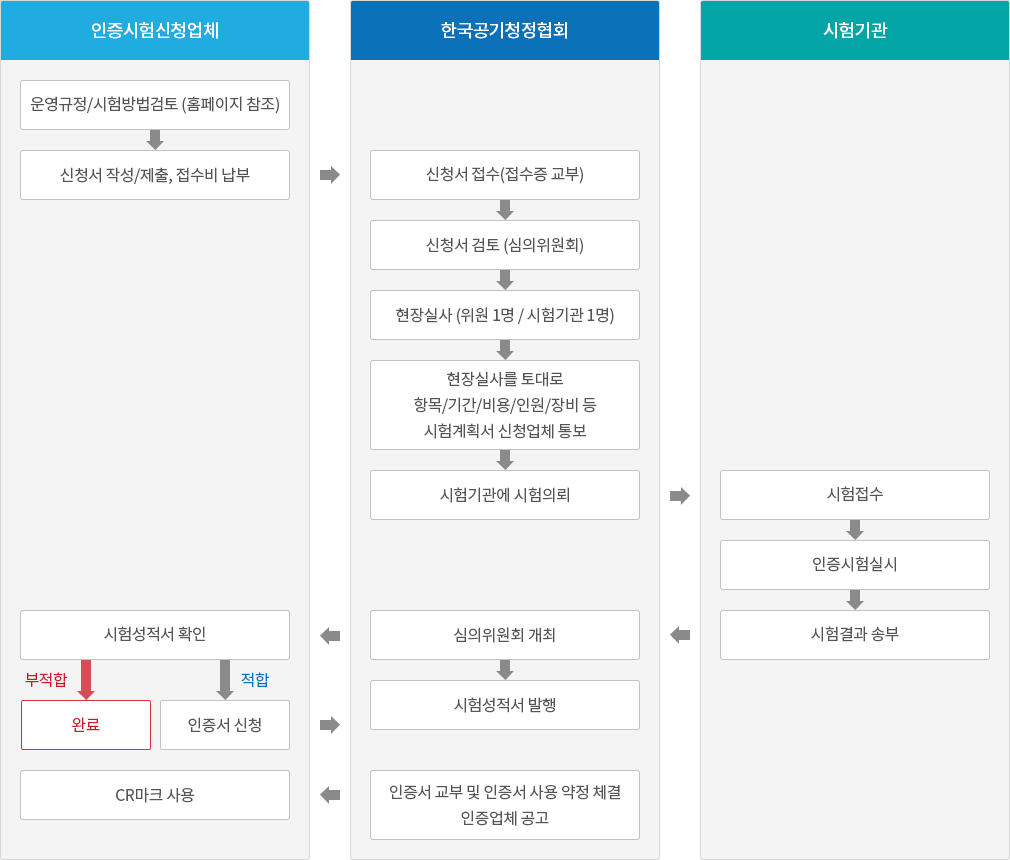The height and width of the screenshot is (860, 1010).
Task: Click the blue 적합 label
Action: (x=254, y=680)
